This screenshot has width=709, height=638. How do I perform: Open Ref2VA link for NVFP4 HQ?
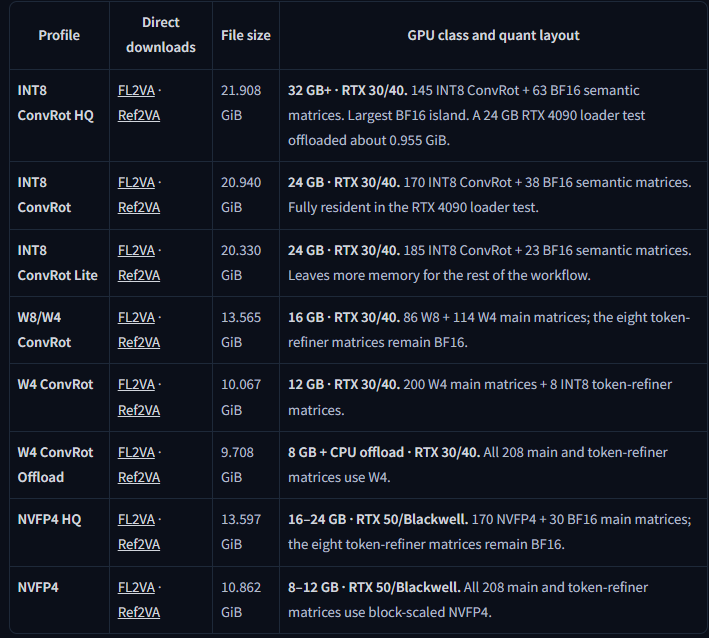(x=139, y=544)
